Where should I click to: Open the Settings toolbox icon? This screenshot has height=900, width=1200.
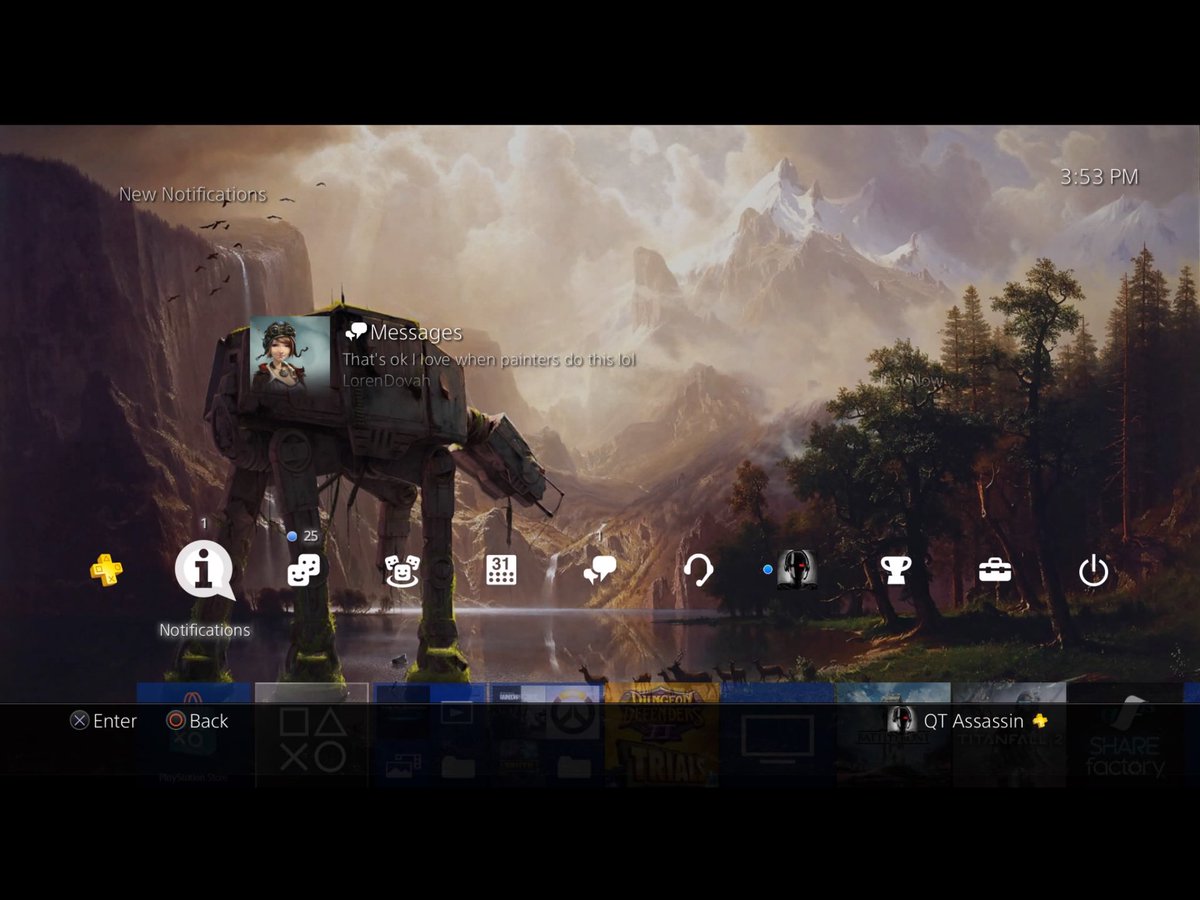(995, 570)
